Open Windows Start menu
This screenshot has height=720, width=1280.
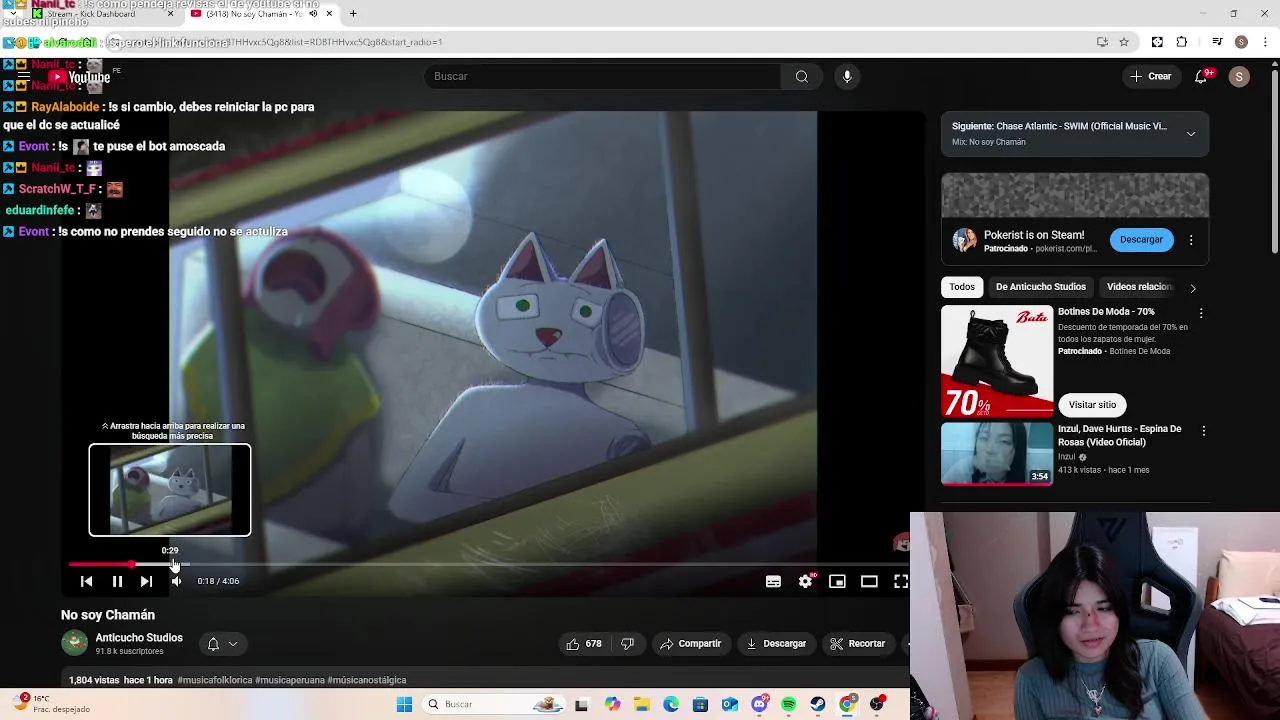404,705
